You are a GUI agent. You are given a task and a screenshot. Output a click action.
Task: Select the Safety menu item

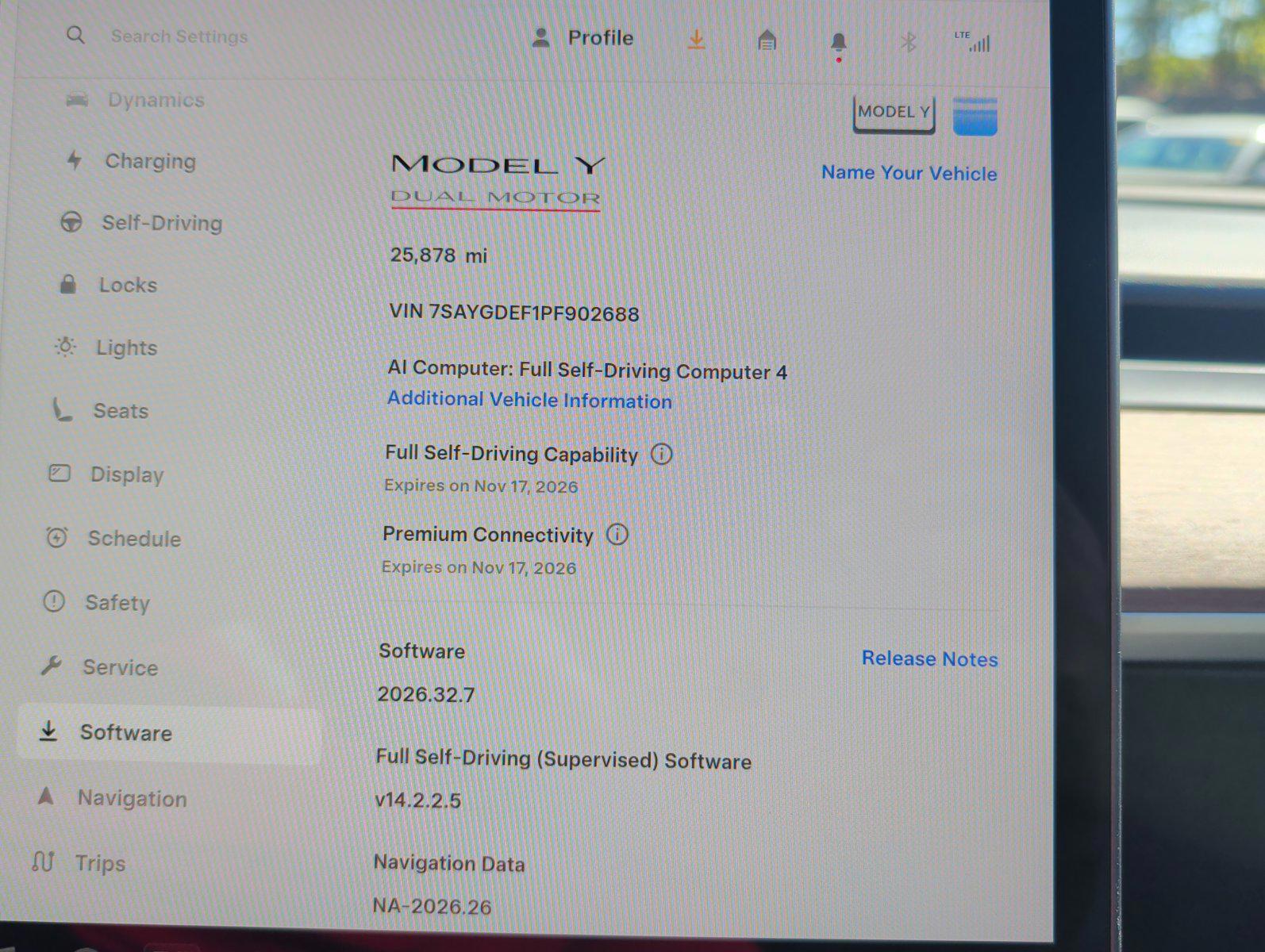(96, 602)
